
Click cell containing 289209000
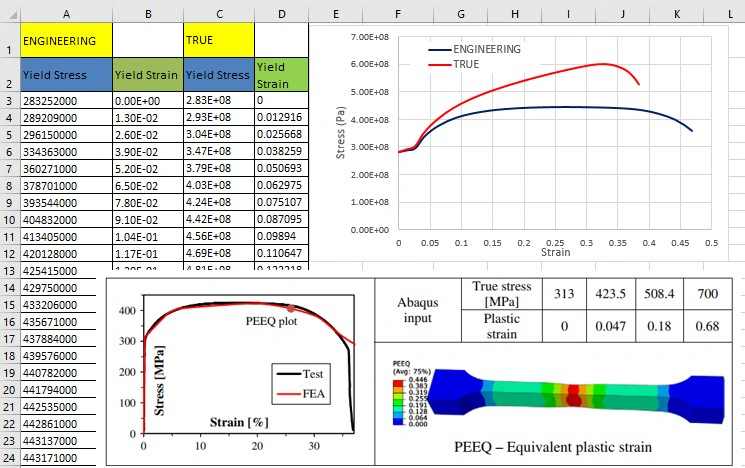pyautogui.click(x=66, y=118)
